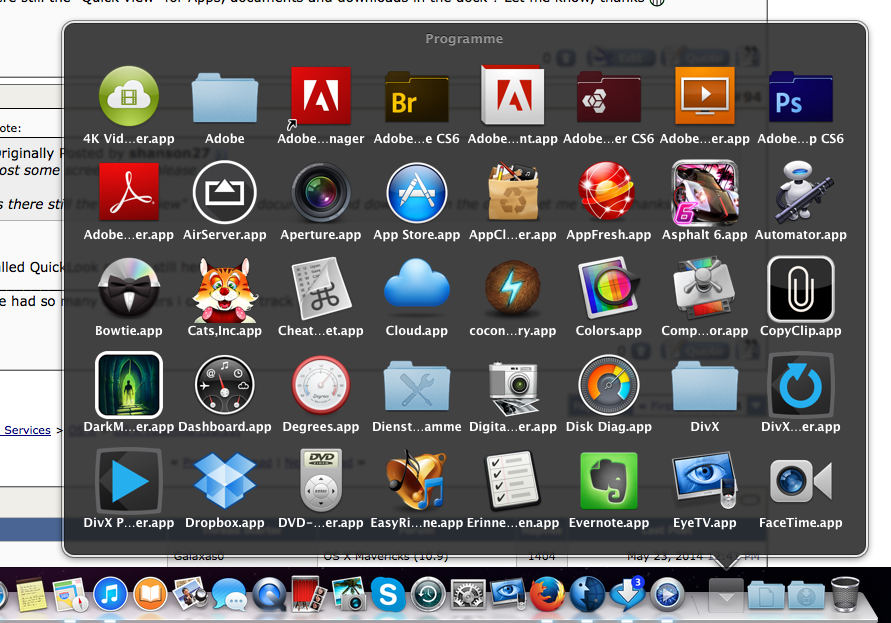Open Erinnerungen reminders app

click(513, 480)
